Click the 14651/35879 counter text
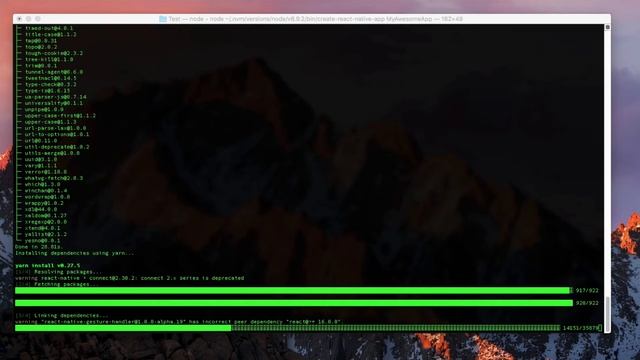Viewport: 640px width, 360px height. [x=580, y=328]
